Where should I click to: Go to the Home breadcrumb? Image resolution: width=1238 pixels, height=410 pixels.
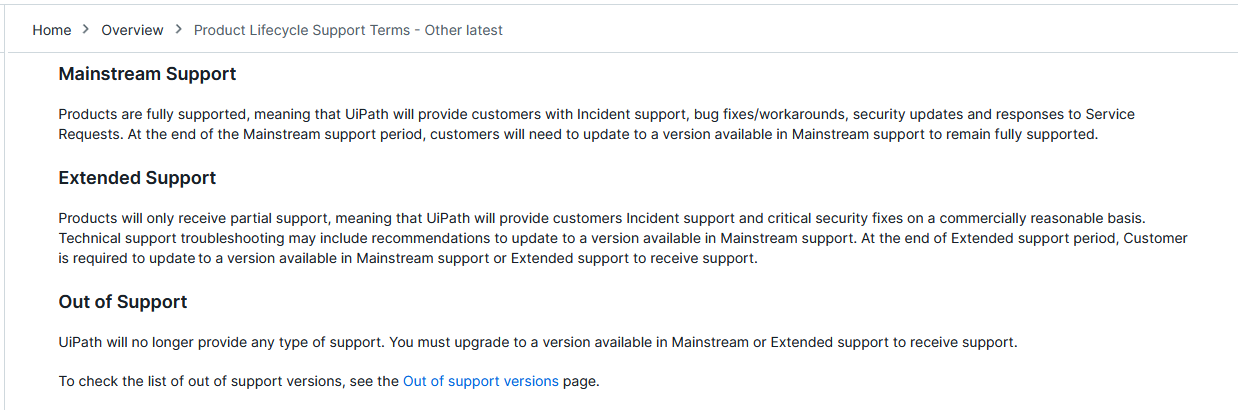pos(52,30)
